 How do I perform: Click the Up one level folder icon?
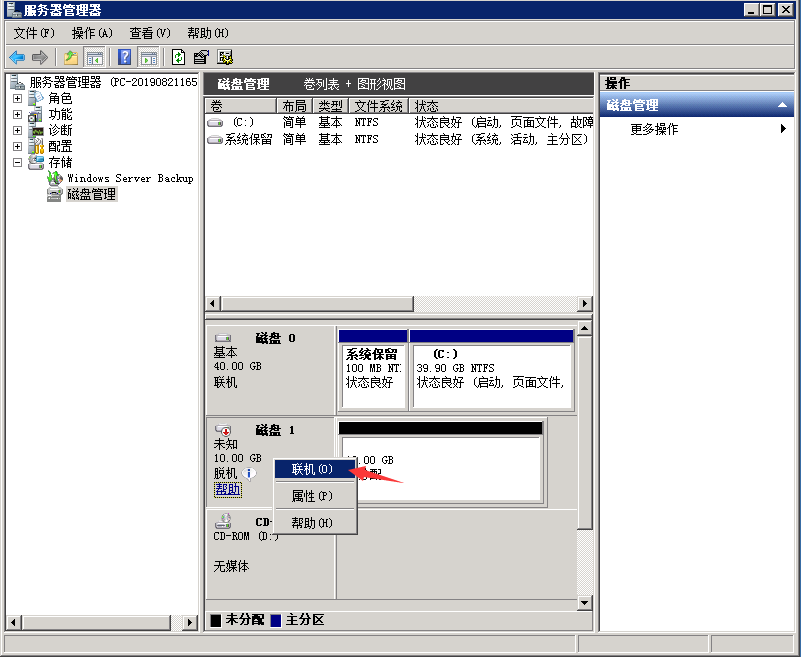71,57
